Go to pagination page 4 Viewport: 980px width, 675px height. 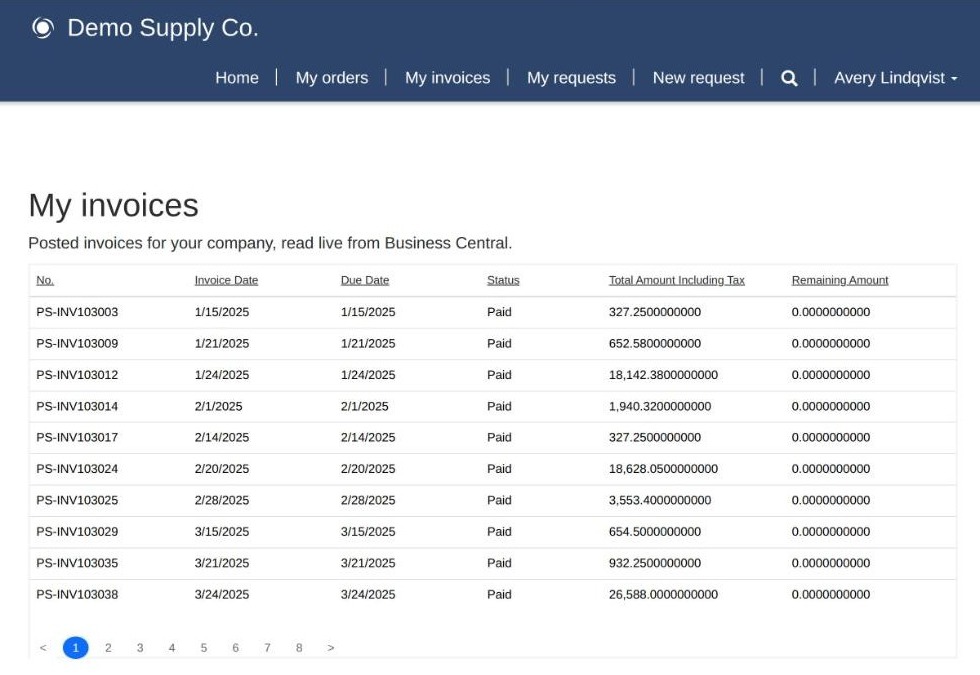(x=172, y=648)
